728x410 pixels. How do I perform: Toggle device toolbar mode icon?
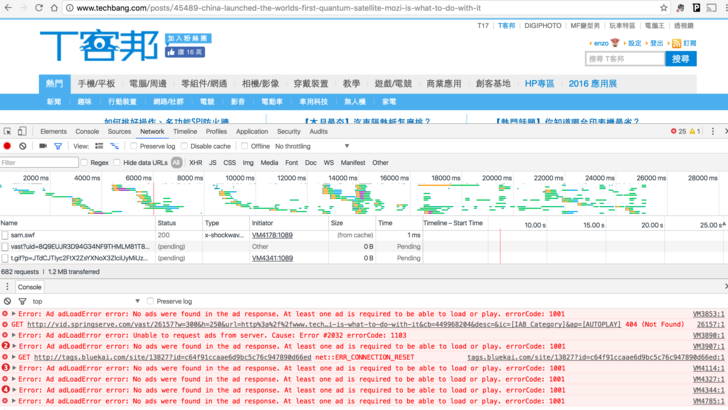[22, 131]
